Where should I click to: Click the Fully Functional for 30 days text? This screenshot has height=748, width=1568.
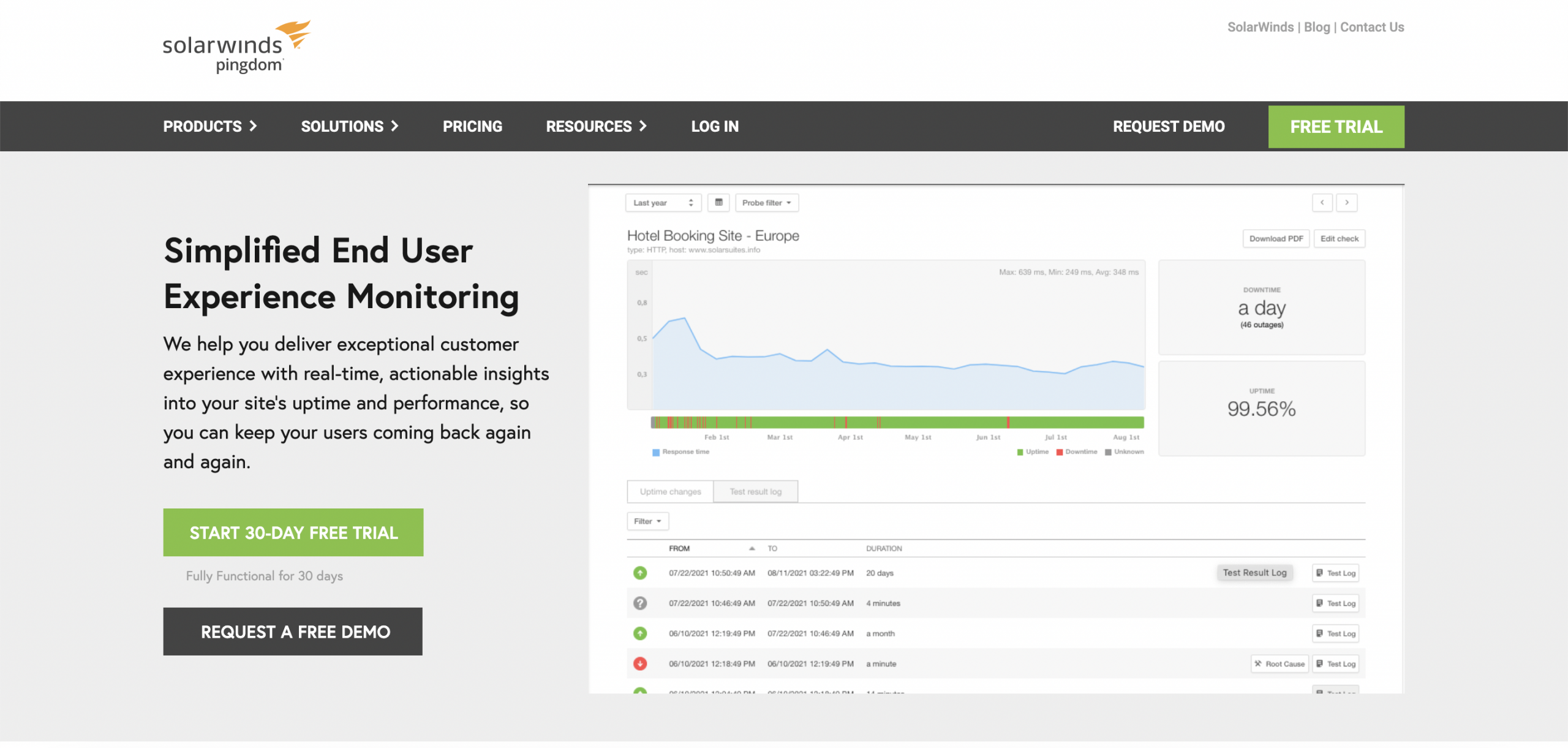(264, 576)
